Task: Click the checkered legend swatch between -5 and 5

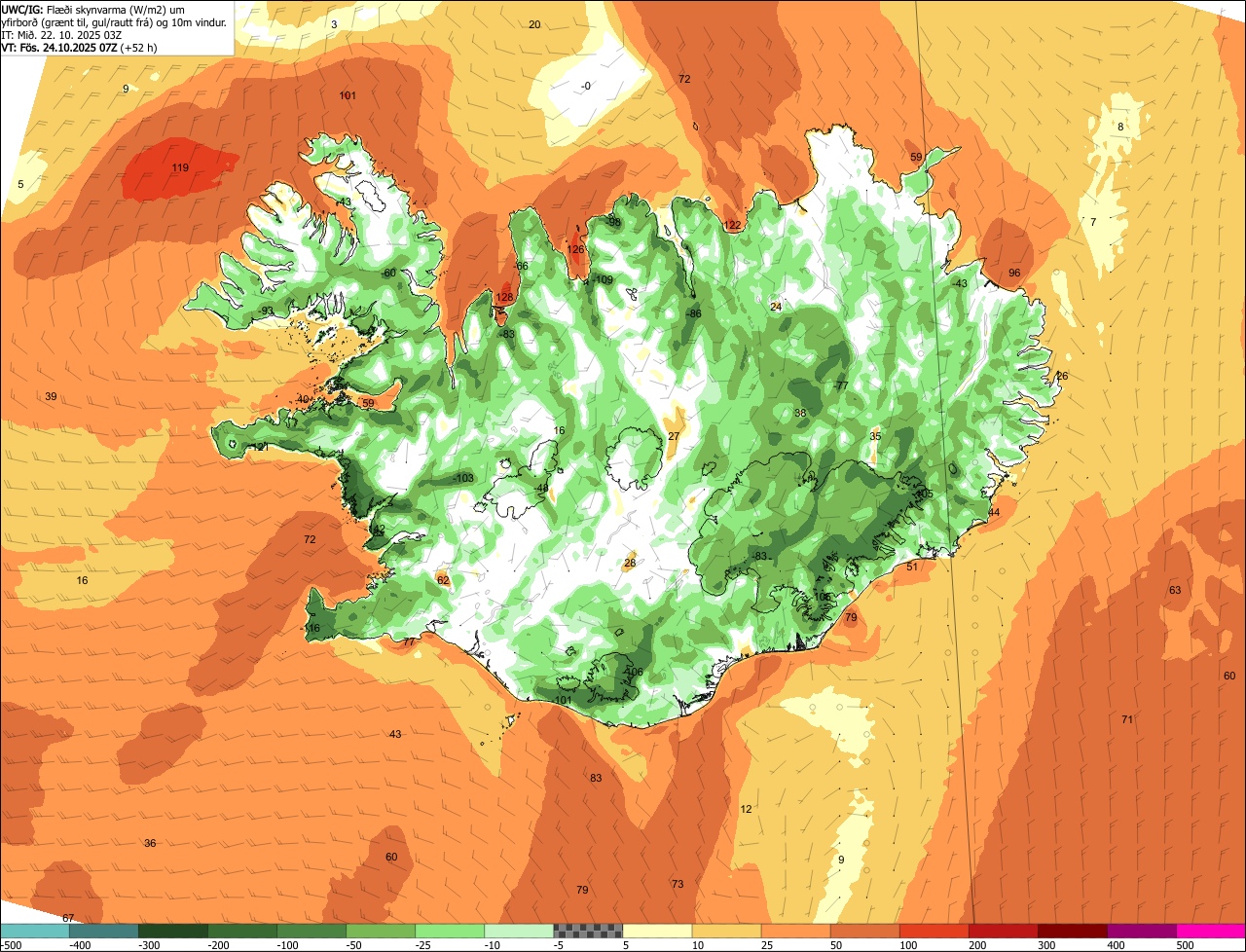Action: pos(588,931)
